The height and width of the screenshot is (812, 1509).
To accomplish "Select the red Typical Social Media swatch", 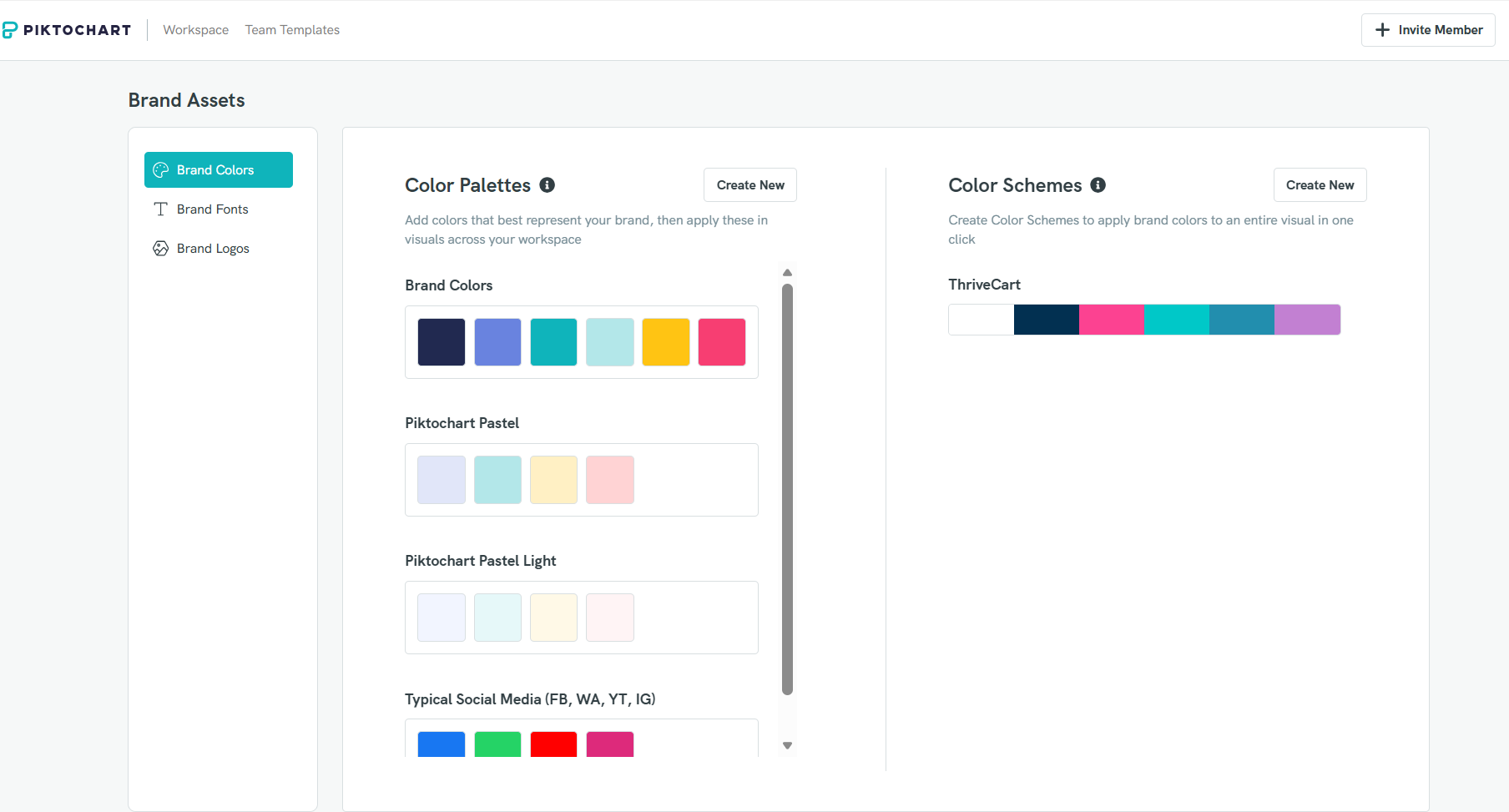I will click(x=553, y=744).
